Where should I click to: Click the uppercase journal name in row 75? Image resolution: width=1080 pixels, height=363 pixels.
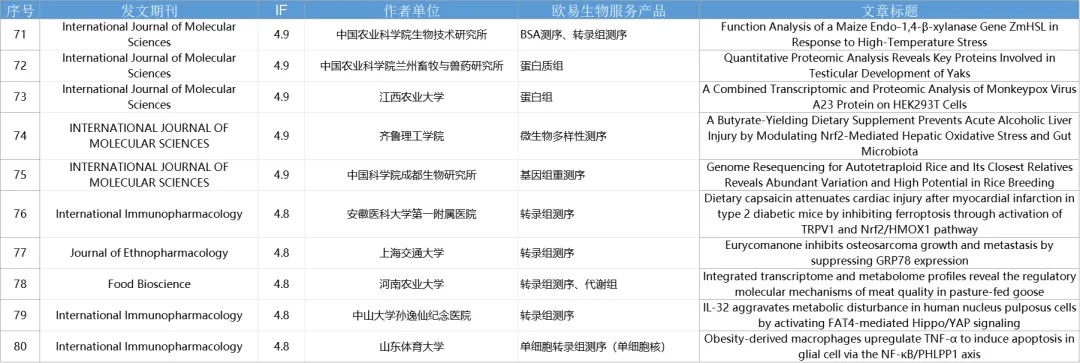tap(149, 175)
